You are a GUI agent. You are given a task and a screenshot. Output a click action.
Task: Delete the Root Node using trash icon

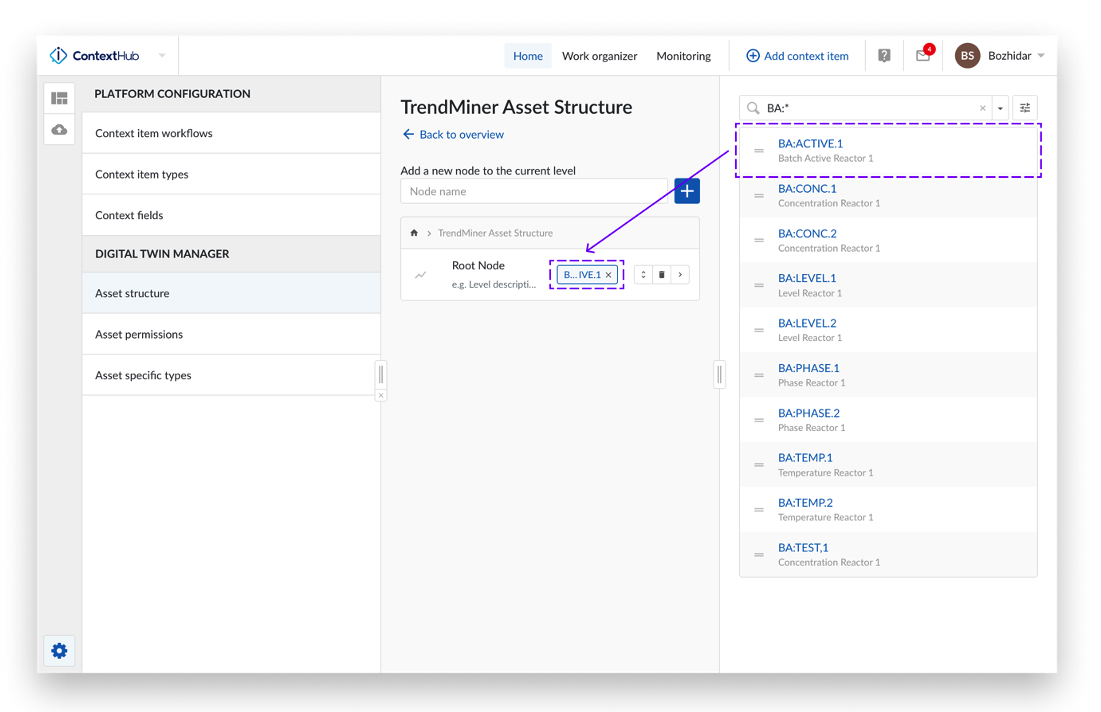pos(662,275)
